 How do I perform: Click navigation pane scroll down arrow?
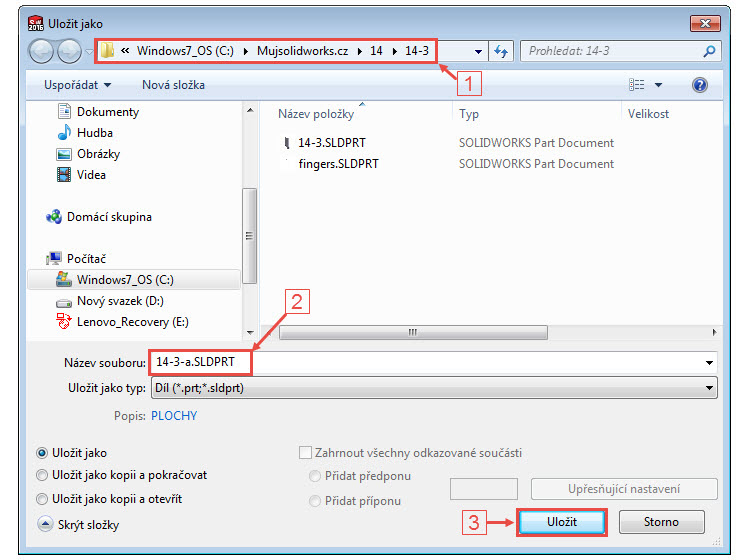pos(250,332)
